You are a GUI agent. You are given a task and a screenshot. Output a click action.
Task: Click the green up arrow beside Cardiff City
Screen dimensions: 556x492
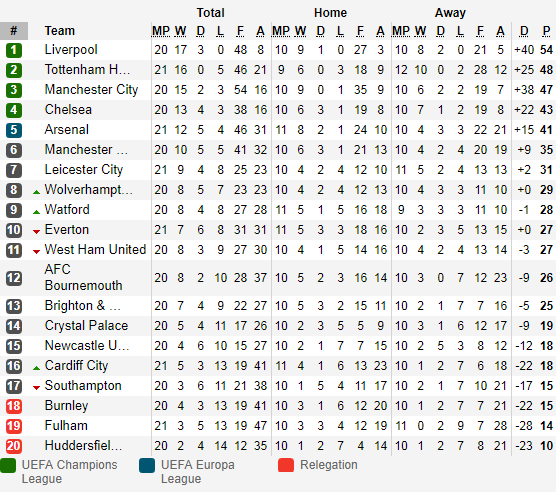coord(36,368)
